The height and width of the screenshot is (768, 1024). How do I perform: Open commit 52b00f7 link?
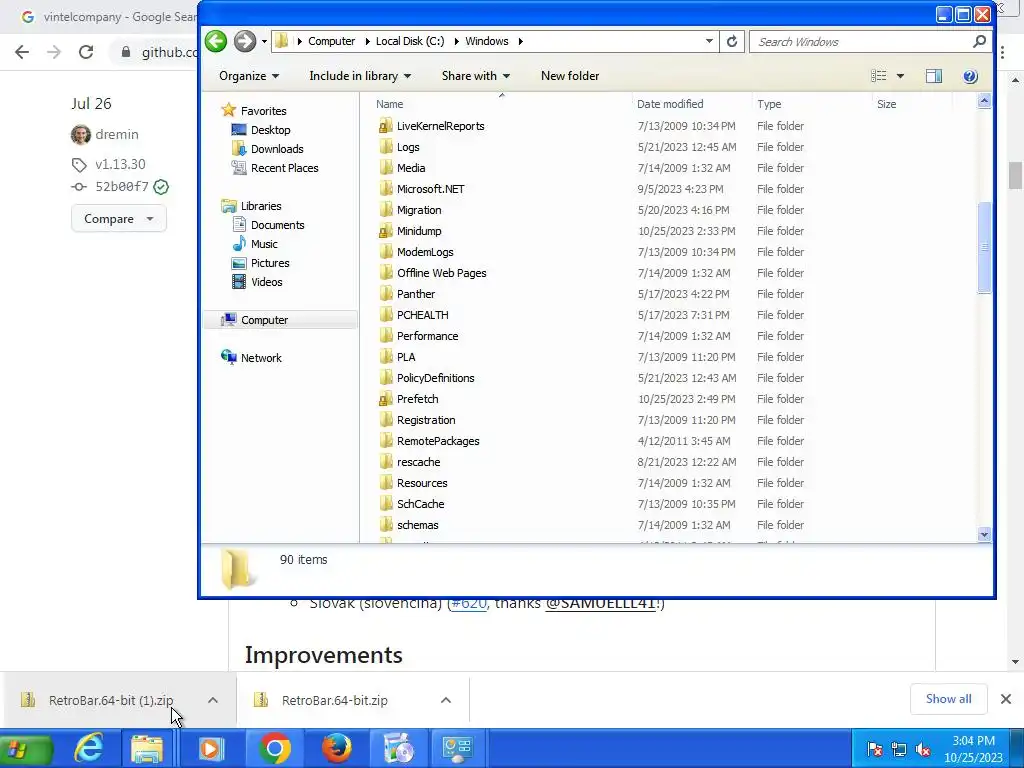(121, 187)
